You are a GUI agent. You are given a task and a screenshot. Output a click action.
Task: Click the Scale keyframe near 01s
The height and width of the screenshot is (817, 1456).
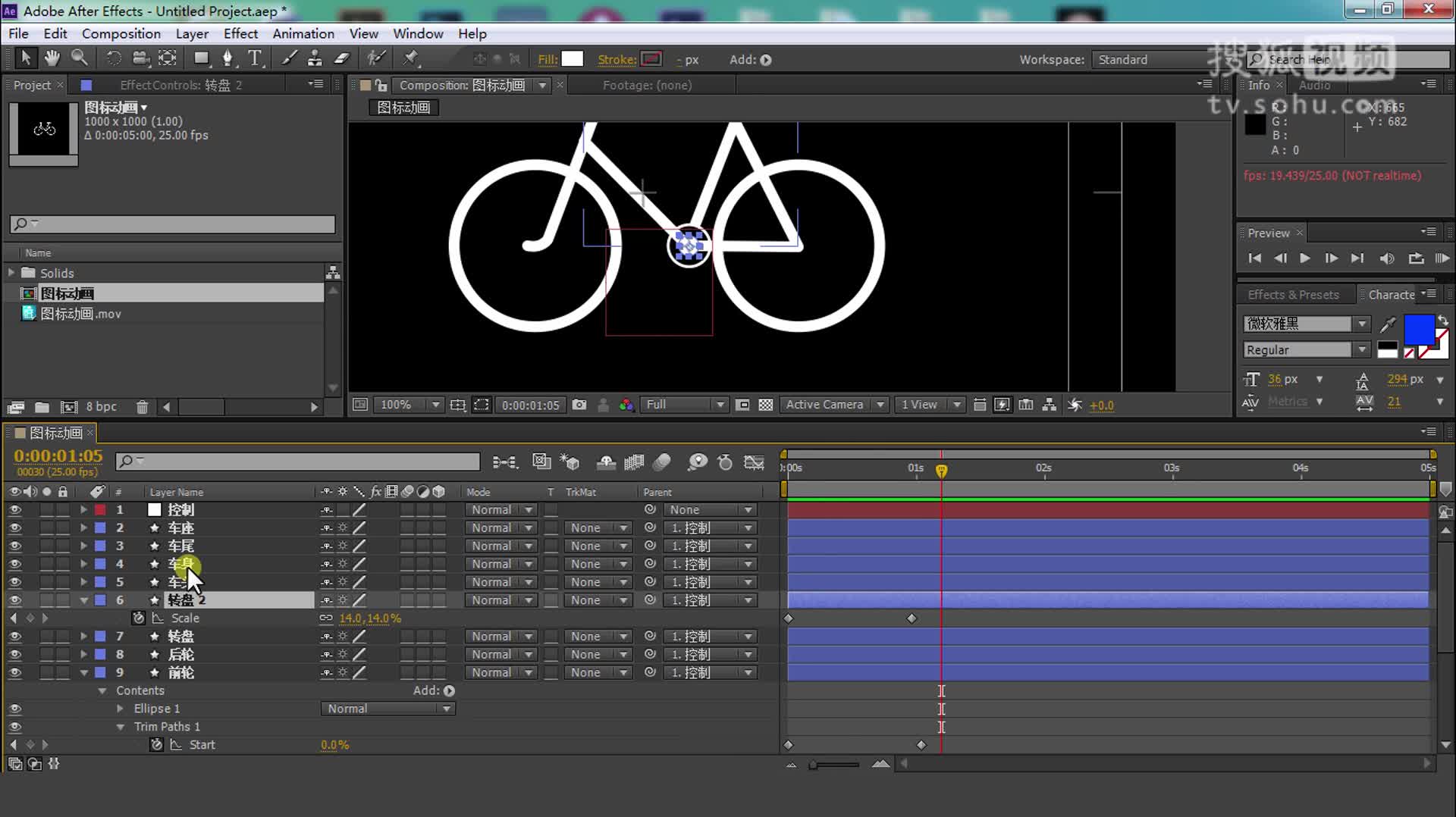(912, 618)
